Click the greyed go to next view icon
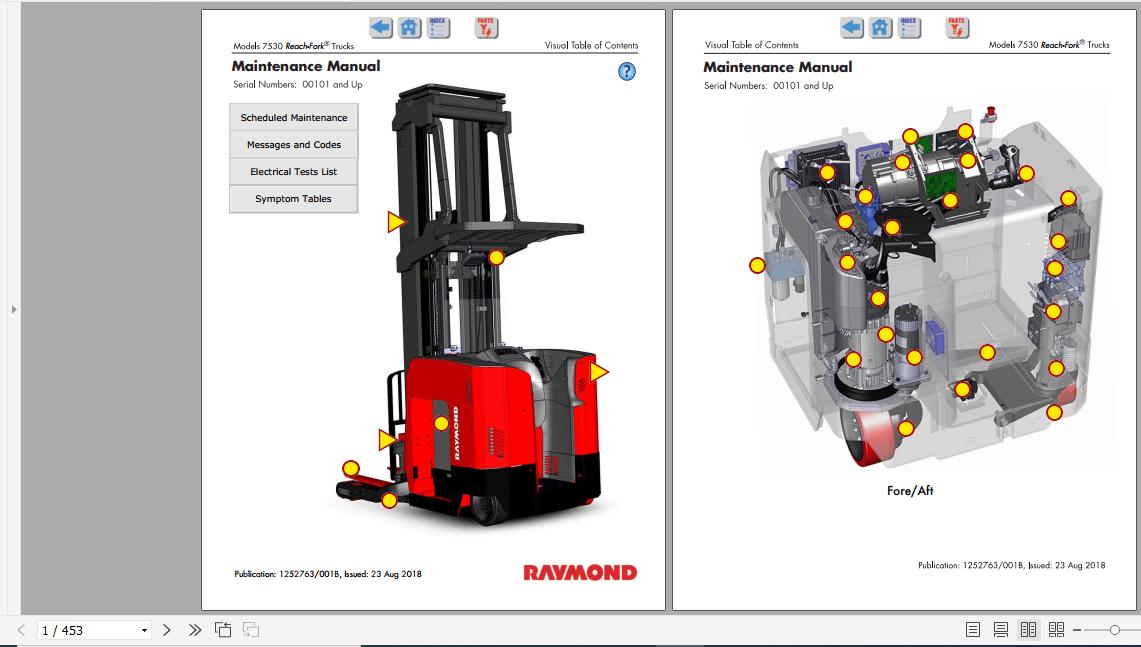The height and width of the screenshot is (647, 1141). tap(250, 630)
